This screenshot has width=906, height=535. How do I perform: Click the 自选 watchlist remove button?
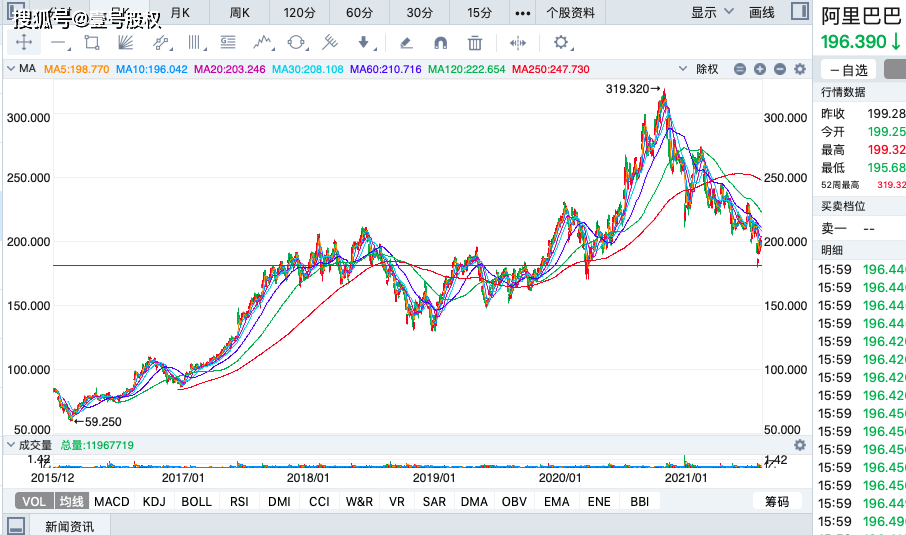(x=848, y=70)
